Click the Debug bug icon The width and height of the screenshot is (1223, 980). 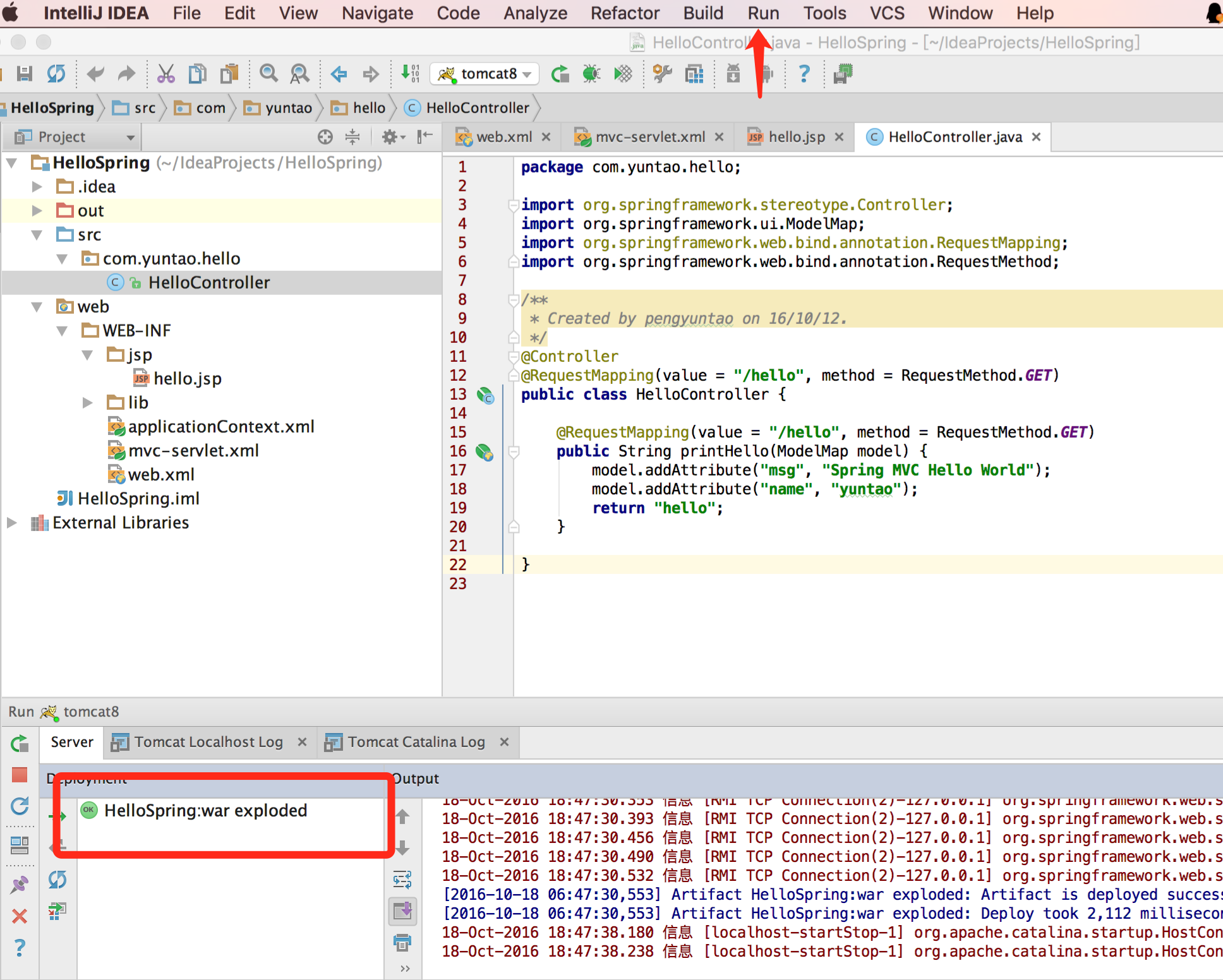[x=591, y=74]
